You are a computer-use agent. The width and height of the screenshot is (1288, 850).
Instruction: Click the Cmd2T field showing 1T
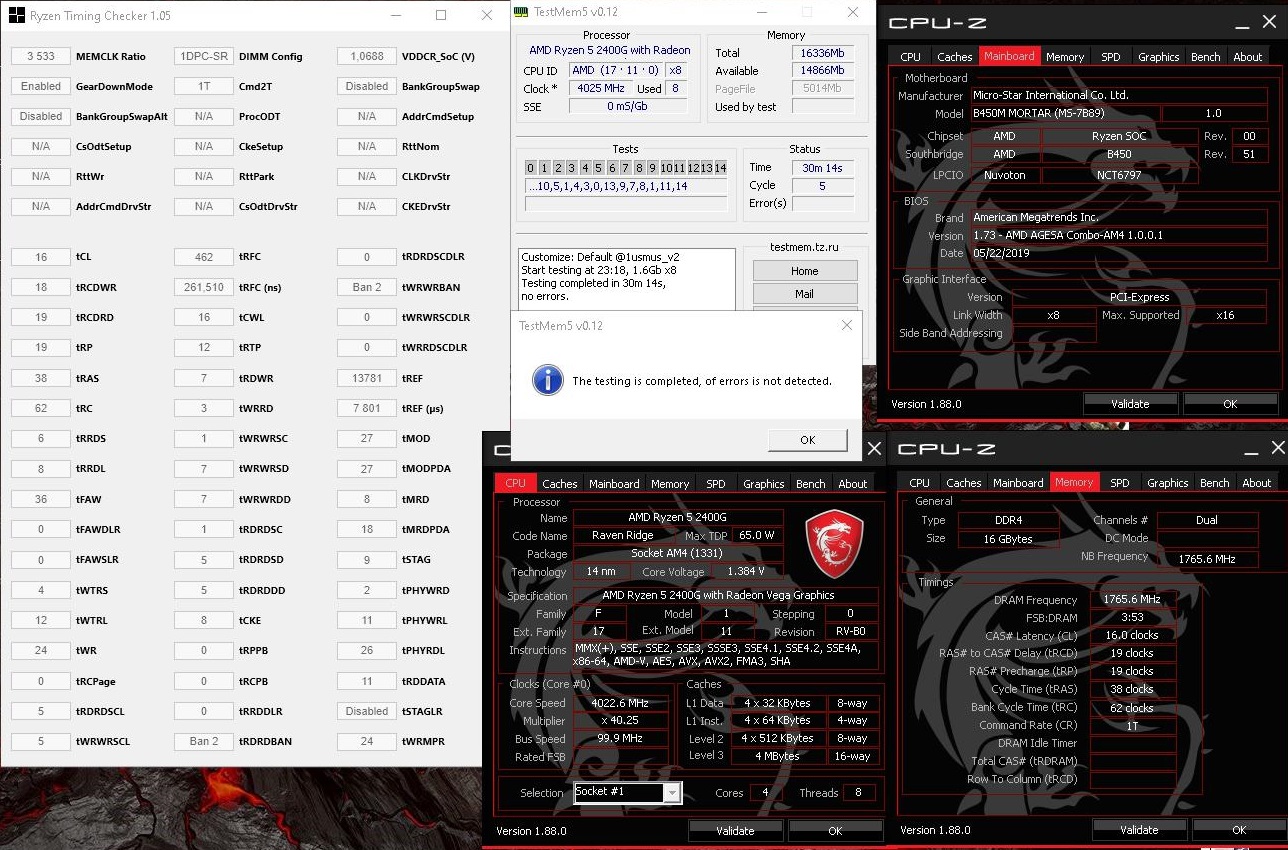point(204,86)
